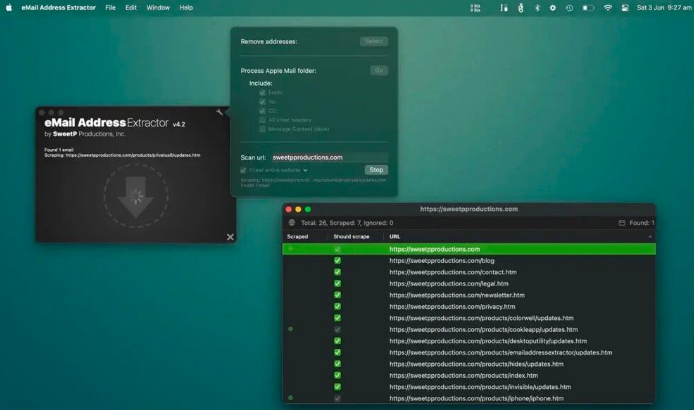The width and height of the screenshot is (694, 410).
Task: Uncheck Should scrape for contact.htm
Action: (x=337, y=272)
